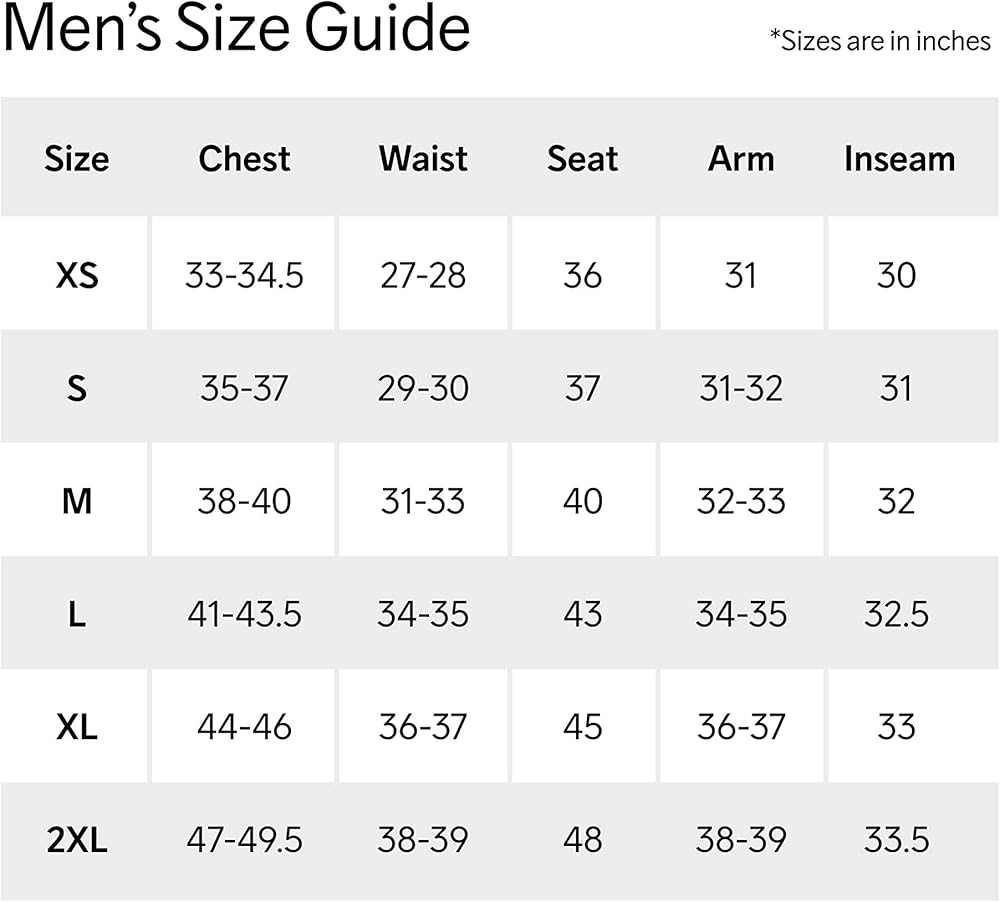Click the Men's Size Guide title
1000x902 pixels.
click(236, 30)
